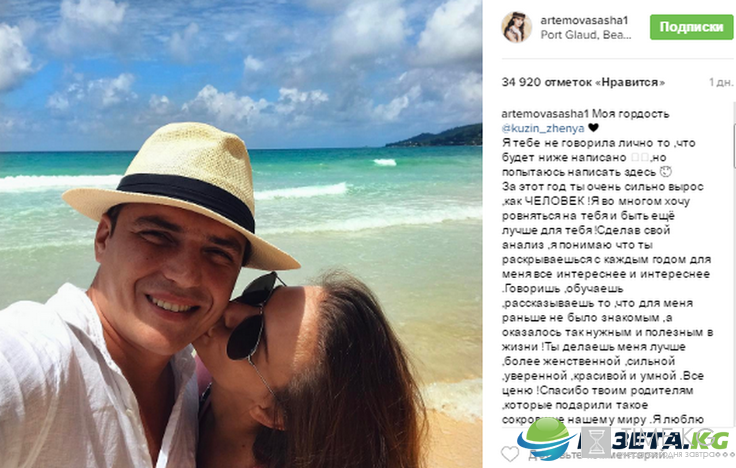Open artemovasasha1 username in post header
Image resolution: width=736 pixels, height=468 pixels.
coord(584,20)
